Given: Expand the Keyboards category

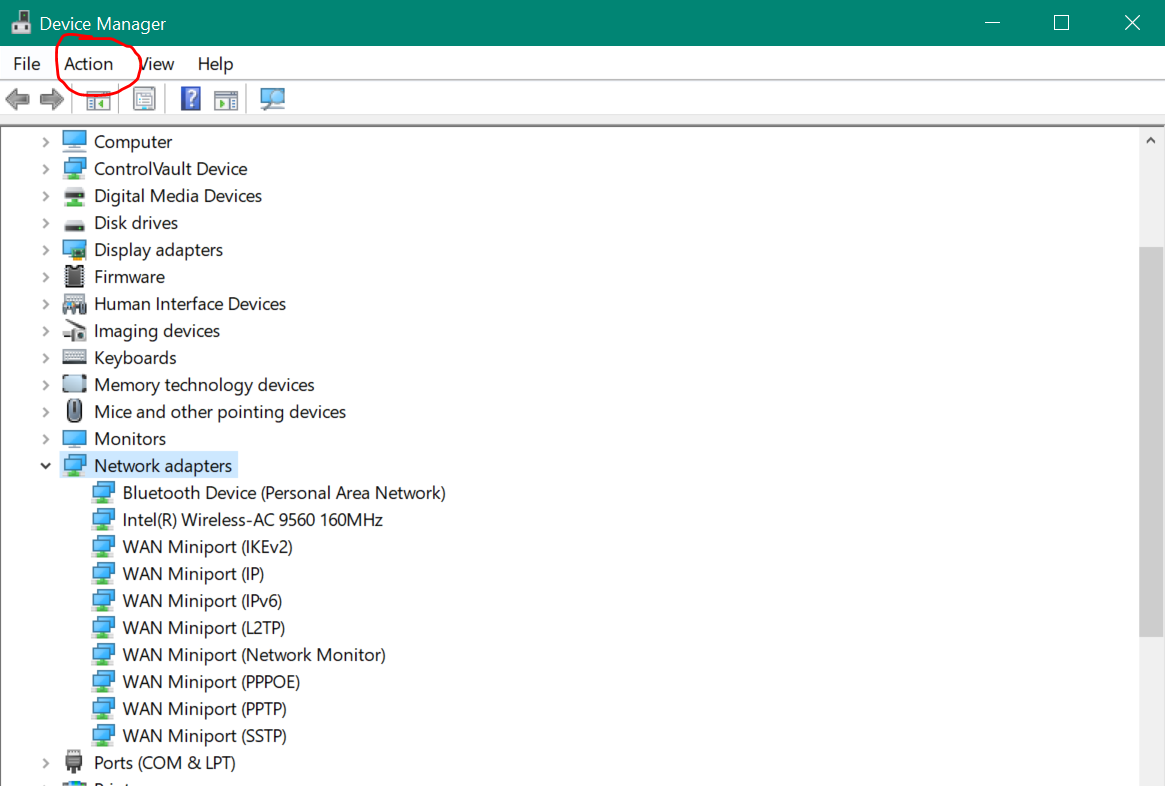Looking at the screenshot, I should (x=45, y=357).
